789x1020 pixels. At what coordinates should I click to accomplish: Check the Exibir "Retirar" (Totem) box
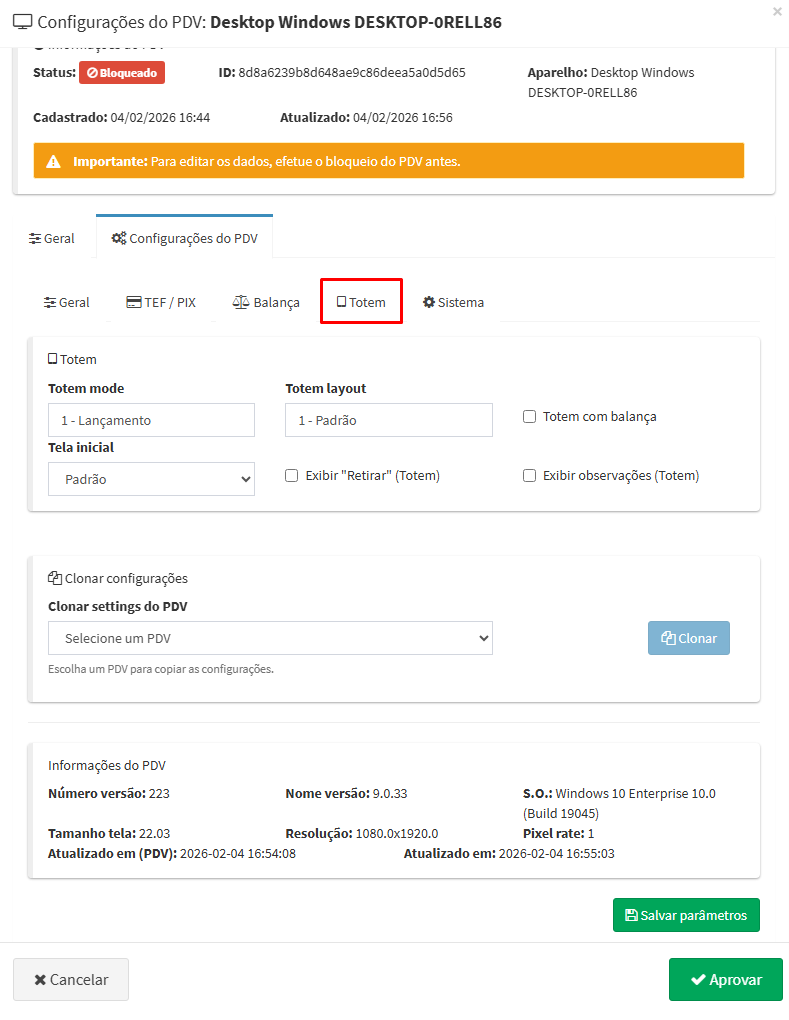click(292, 476)
